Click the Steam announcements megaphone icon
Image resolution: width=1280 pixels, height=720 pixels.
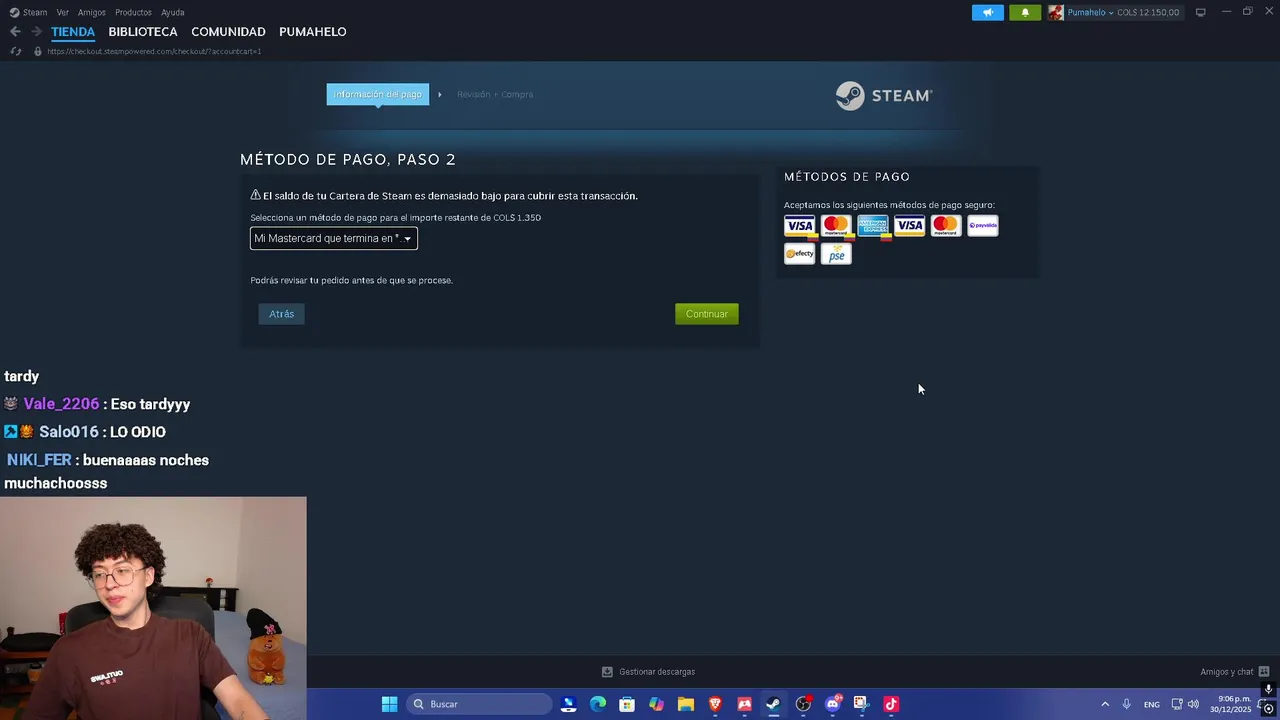pyautogui.click(x=987, y=12)
